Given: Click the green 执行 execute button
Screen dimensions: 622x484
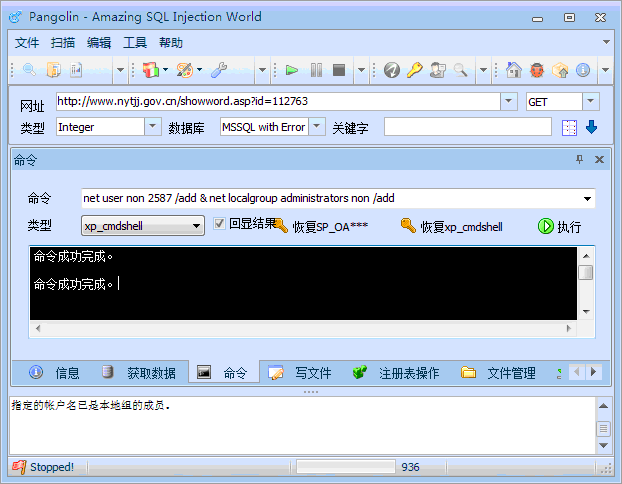Looking at the screenshot, I should [559, 227].
